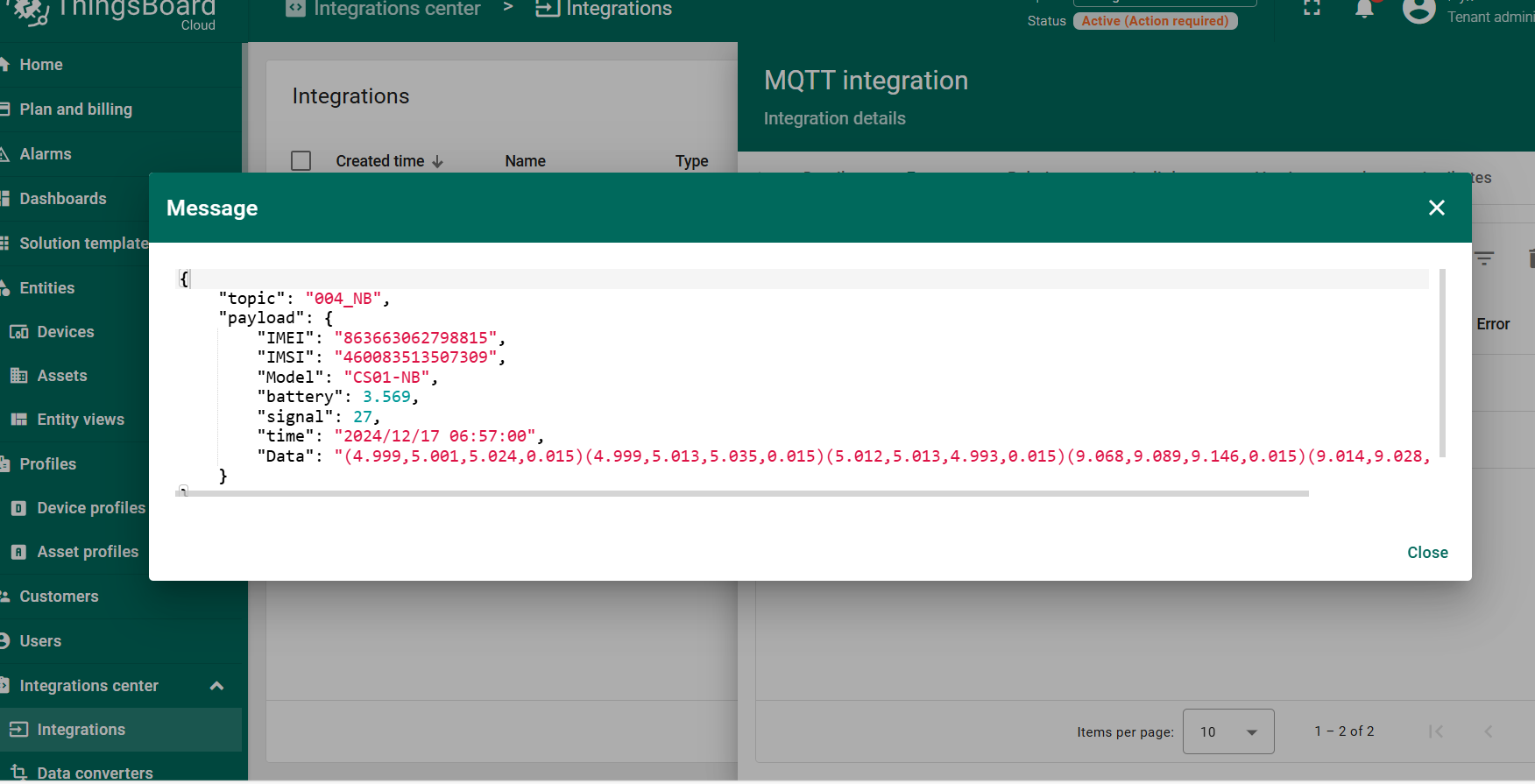Click the Asset profiles icon
Viewport: 1535px width, 784px height.
pyautogui.click(x=18, y=552)
